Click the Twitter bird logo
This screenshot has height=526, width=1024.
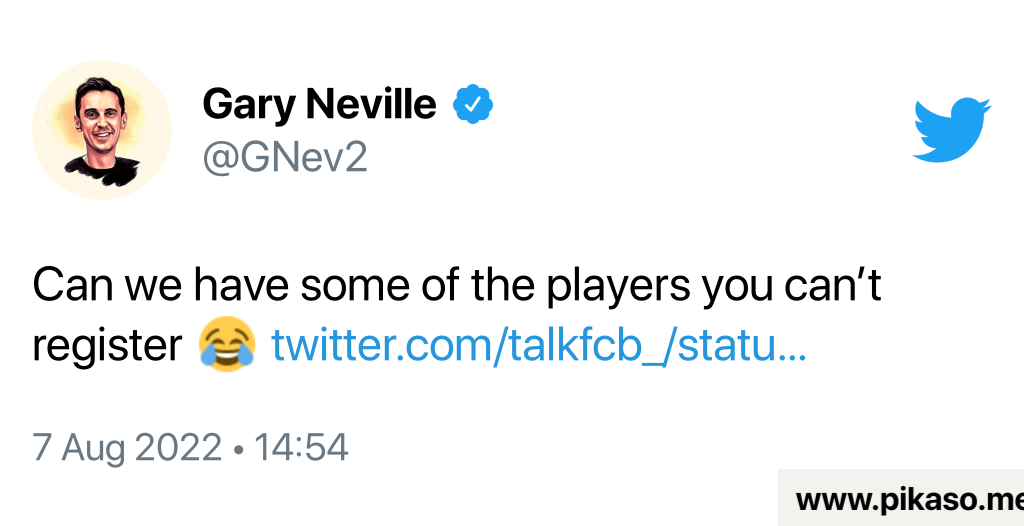point(951,129)
